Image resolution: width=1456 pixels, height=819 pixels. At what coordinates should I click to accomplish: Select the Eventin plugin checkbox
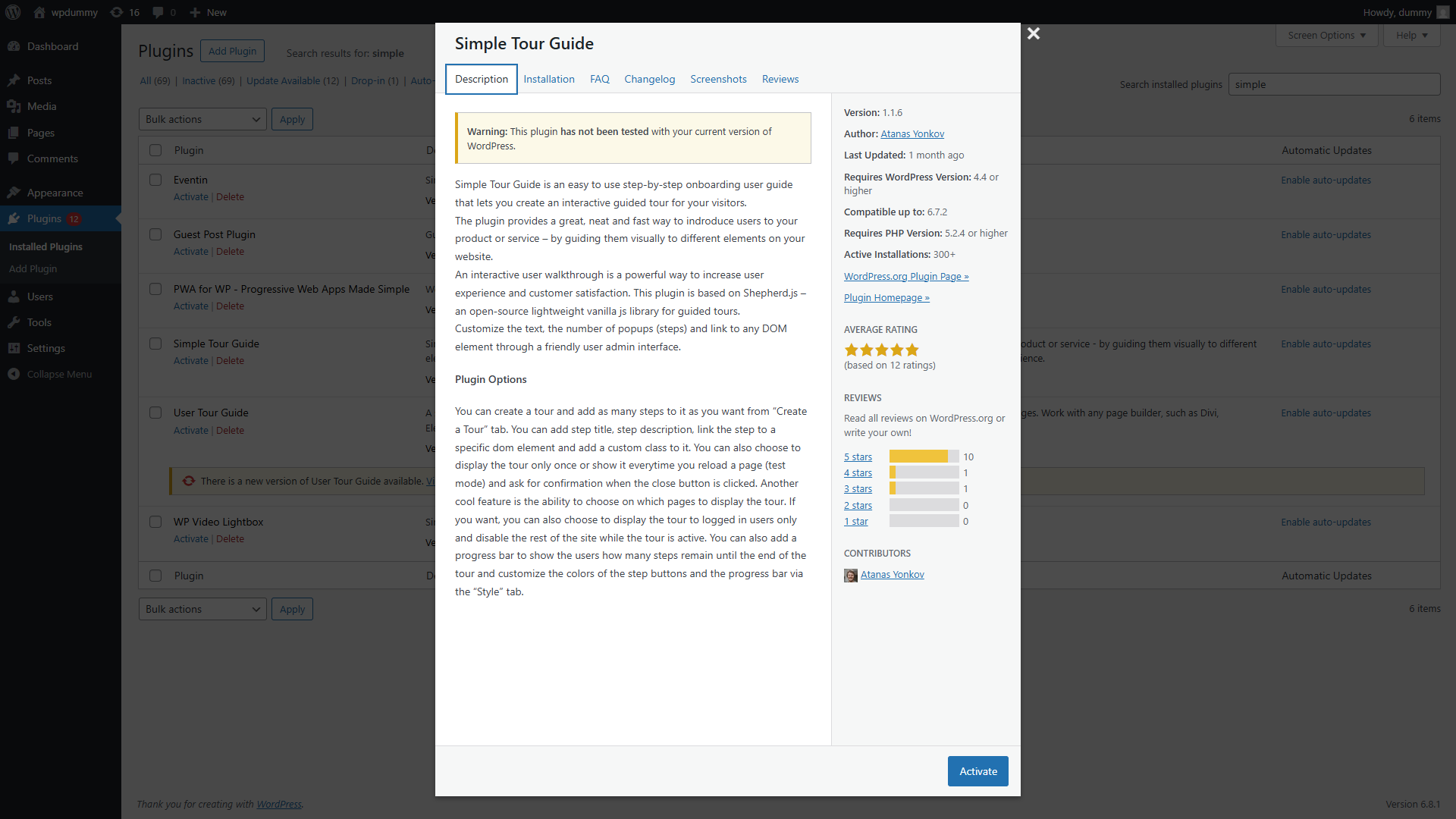155,180
